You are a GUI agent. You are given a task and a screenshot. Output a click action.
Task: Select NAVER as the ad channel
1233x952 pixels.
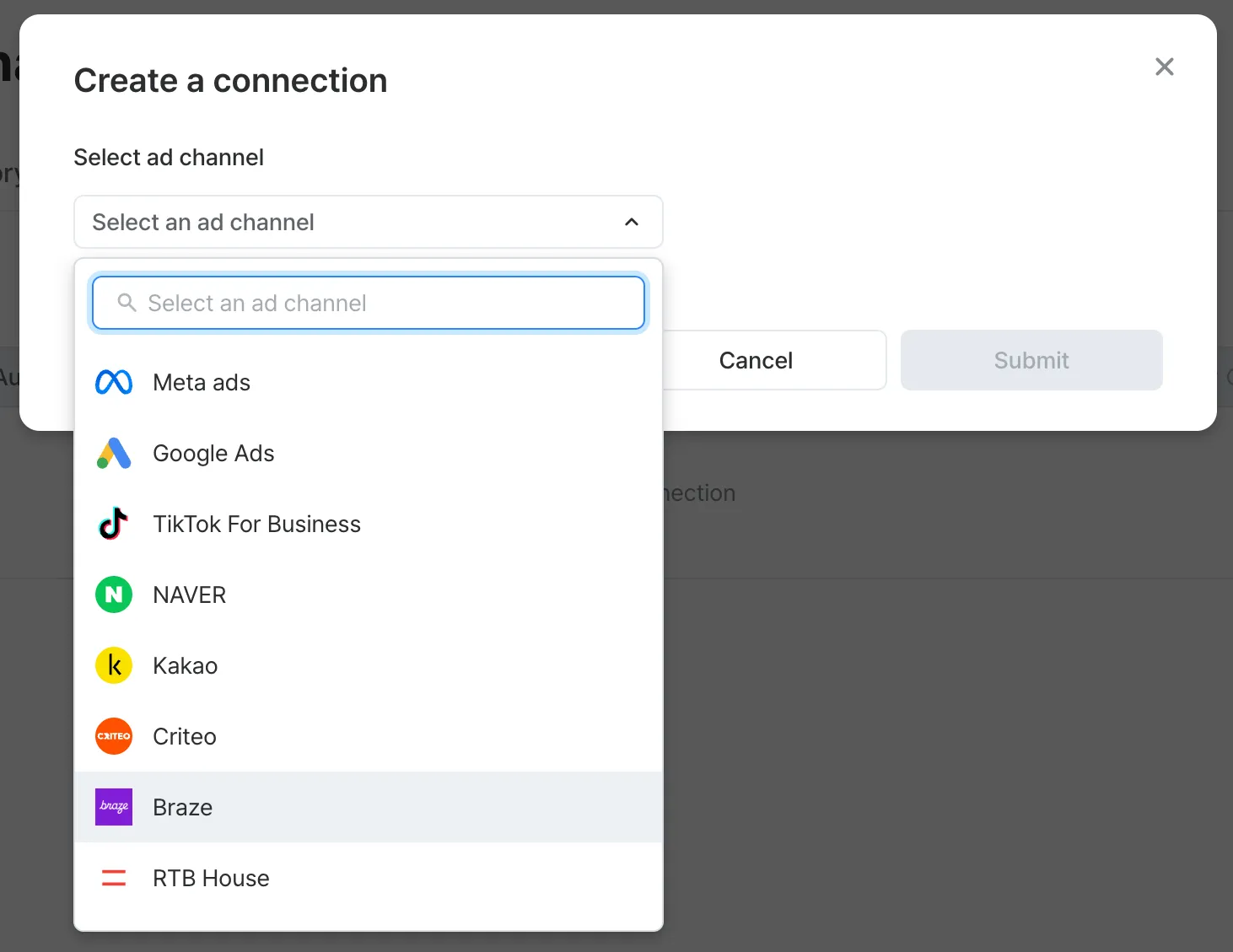[x=369, y=594]
